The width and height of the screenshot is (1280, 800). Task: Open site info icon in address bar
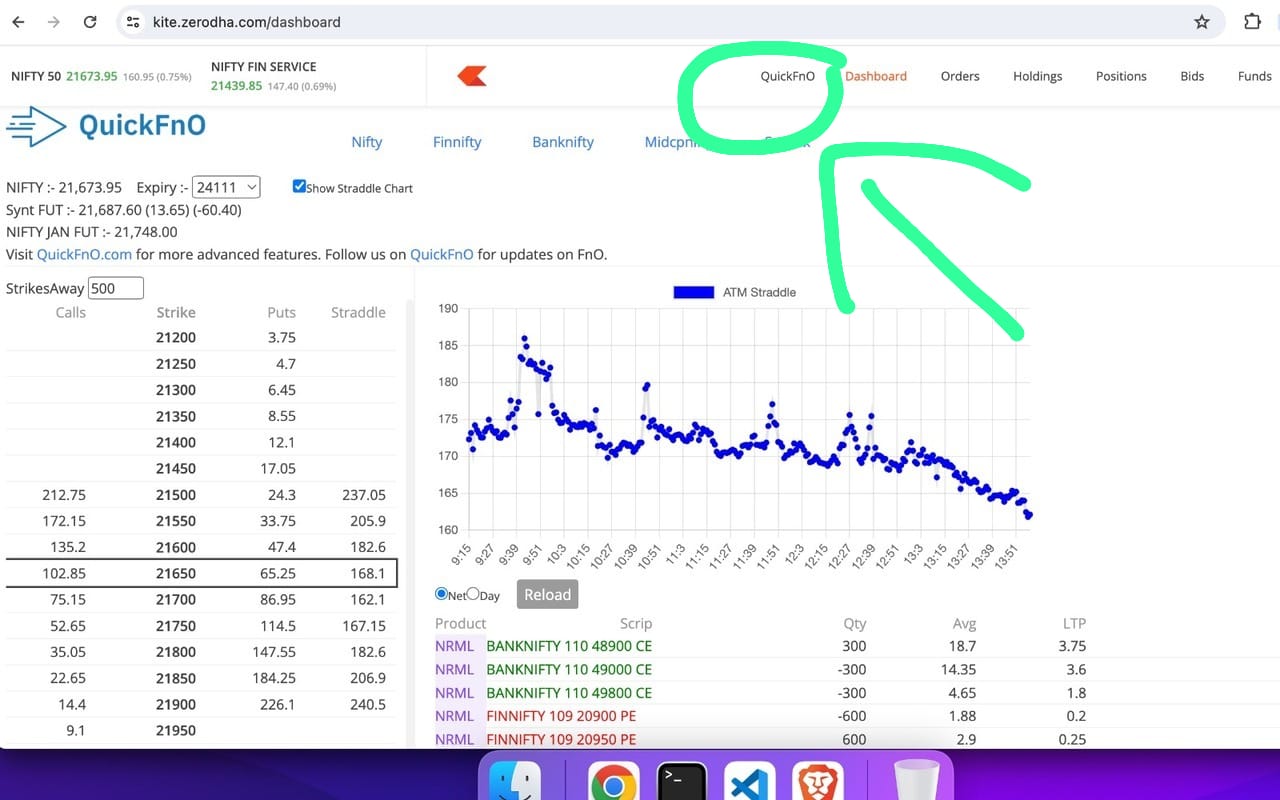click(x=134, y=22)
